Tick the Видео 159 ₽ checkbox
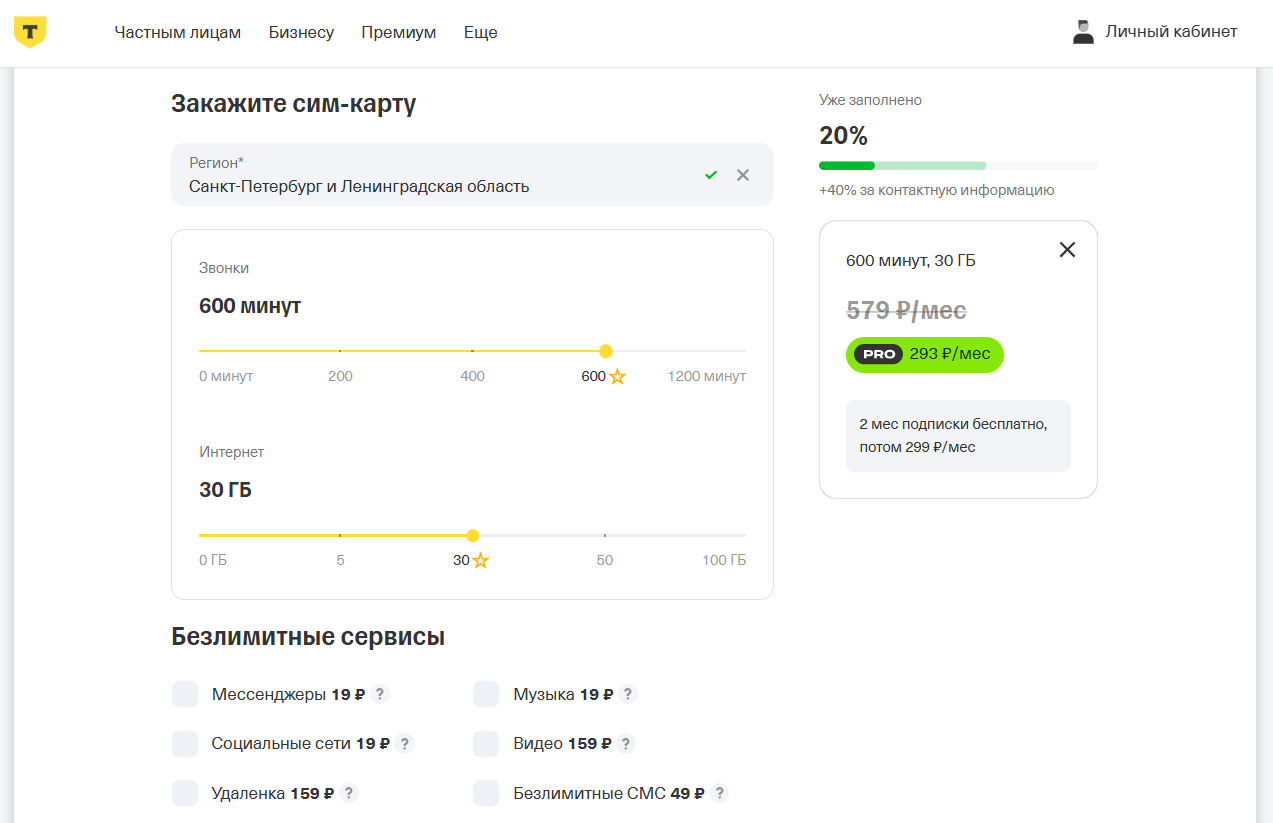This screenshot has height=823, width=1273. click(x=486, y=744)
